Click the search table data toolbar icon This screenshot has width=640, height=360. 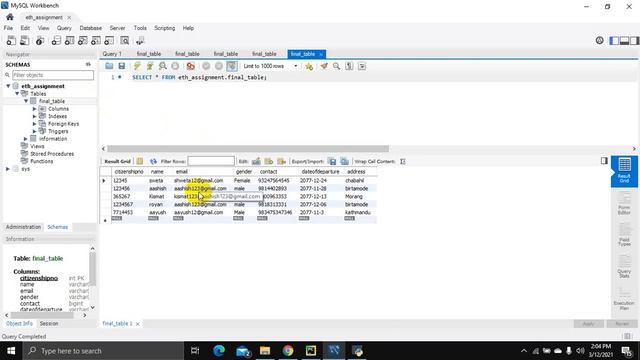click(124, 40)
